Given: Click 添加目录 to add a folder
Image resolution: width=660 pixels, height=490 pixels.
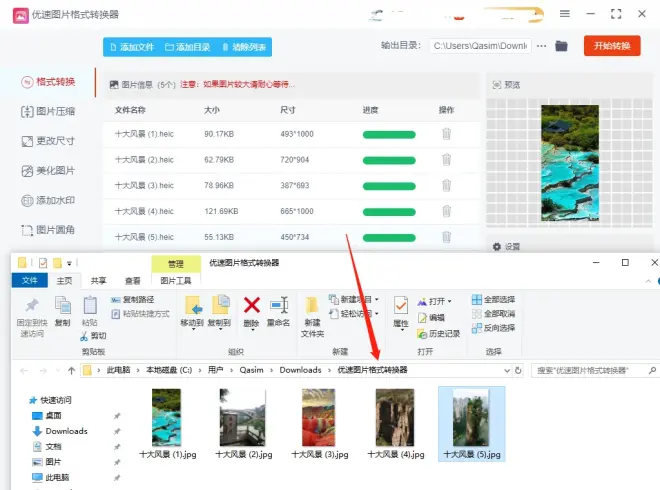Looking at the screenshot, I should click(187, 47).
